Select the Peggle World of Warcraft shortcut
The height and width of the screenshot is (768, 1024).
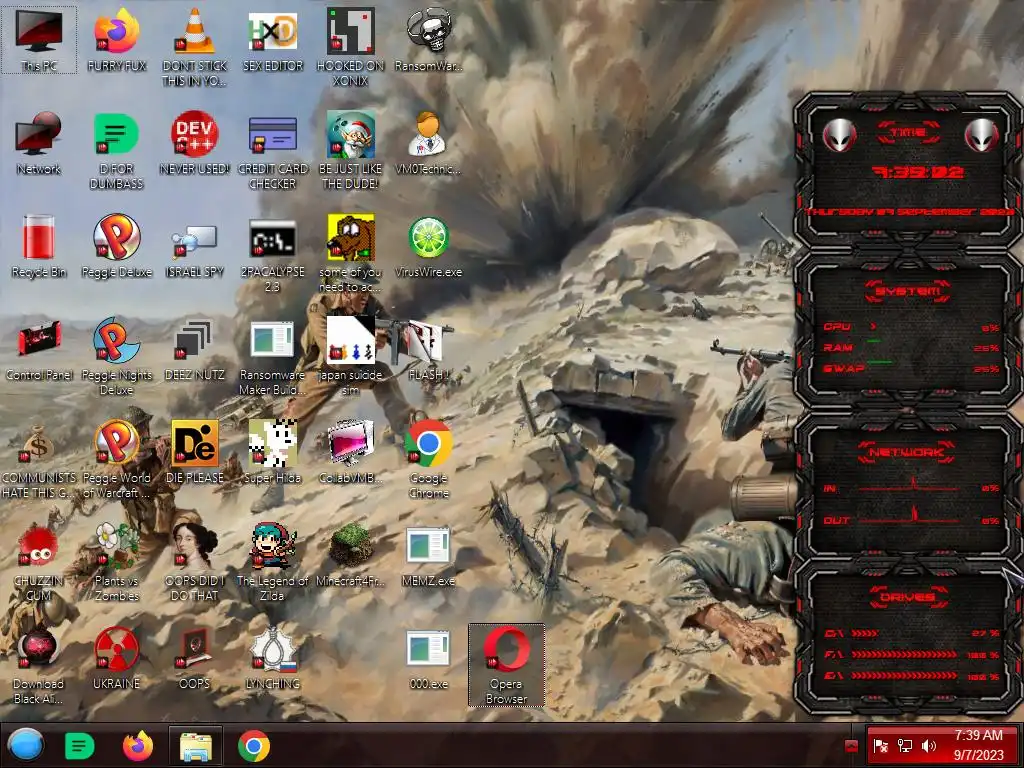tap(116, 459)
